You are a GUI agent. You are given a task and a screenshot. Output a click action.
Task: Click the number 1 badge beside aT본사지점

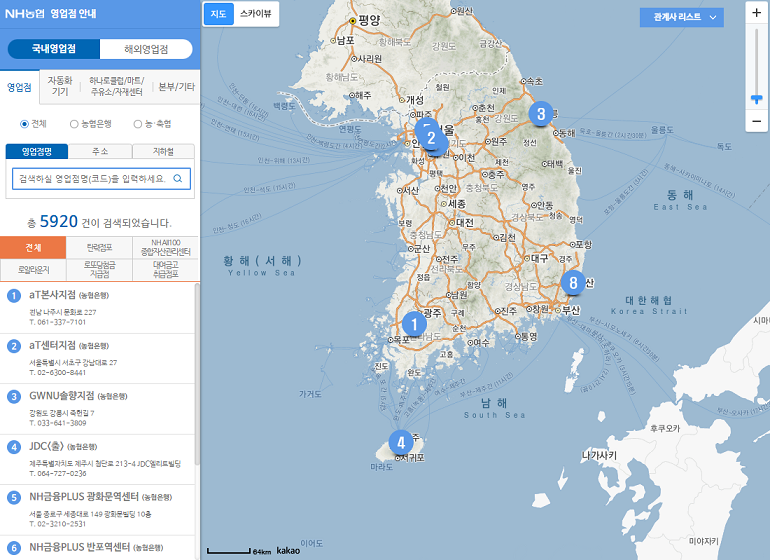(x=14, y=296)
